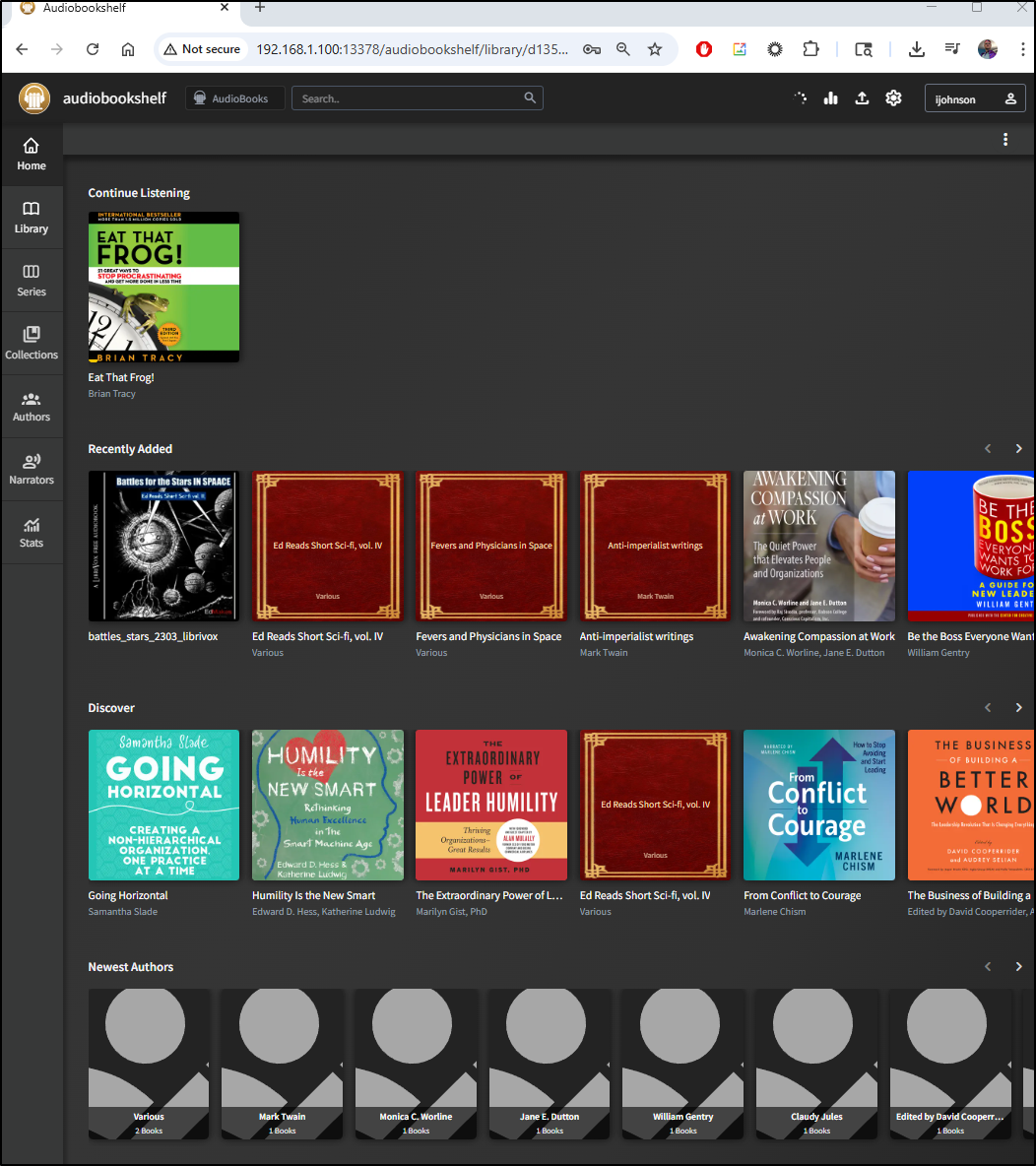Click the search magnifier icon
Screen dimensions: 1036x1166
530,97
